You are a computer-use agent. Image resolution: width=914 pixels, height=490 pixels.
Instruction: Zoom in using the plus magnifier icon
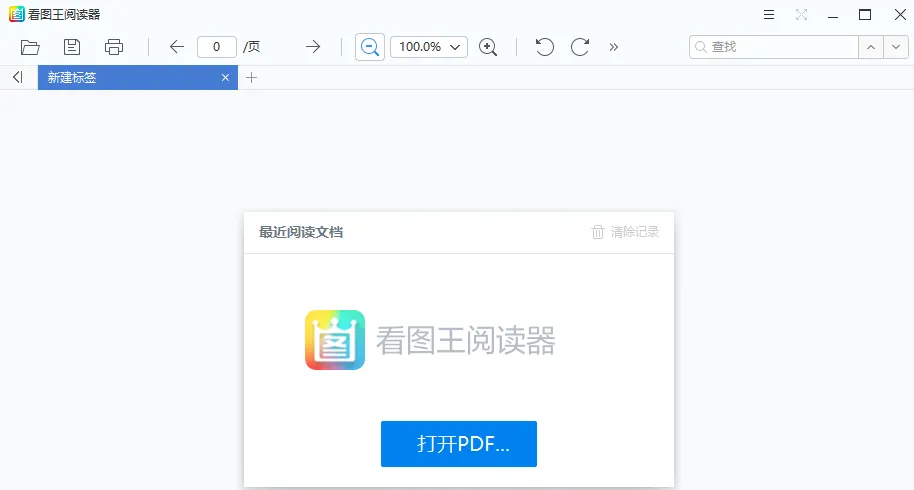[x=488, y=47]
